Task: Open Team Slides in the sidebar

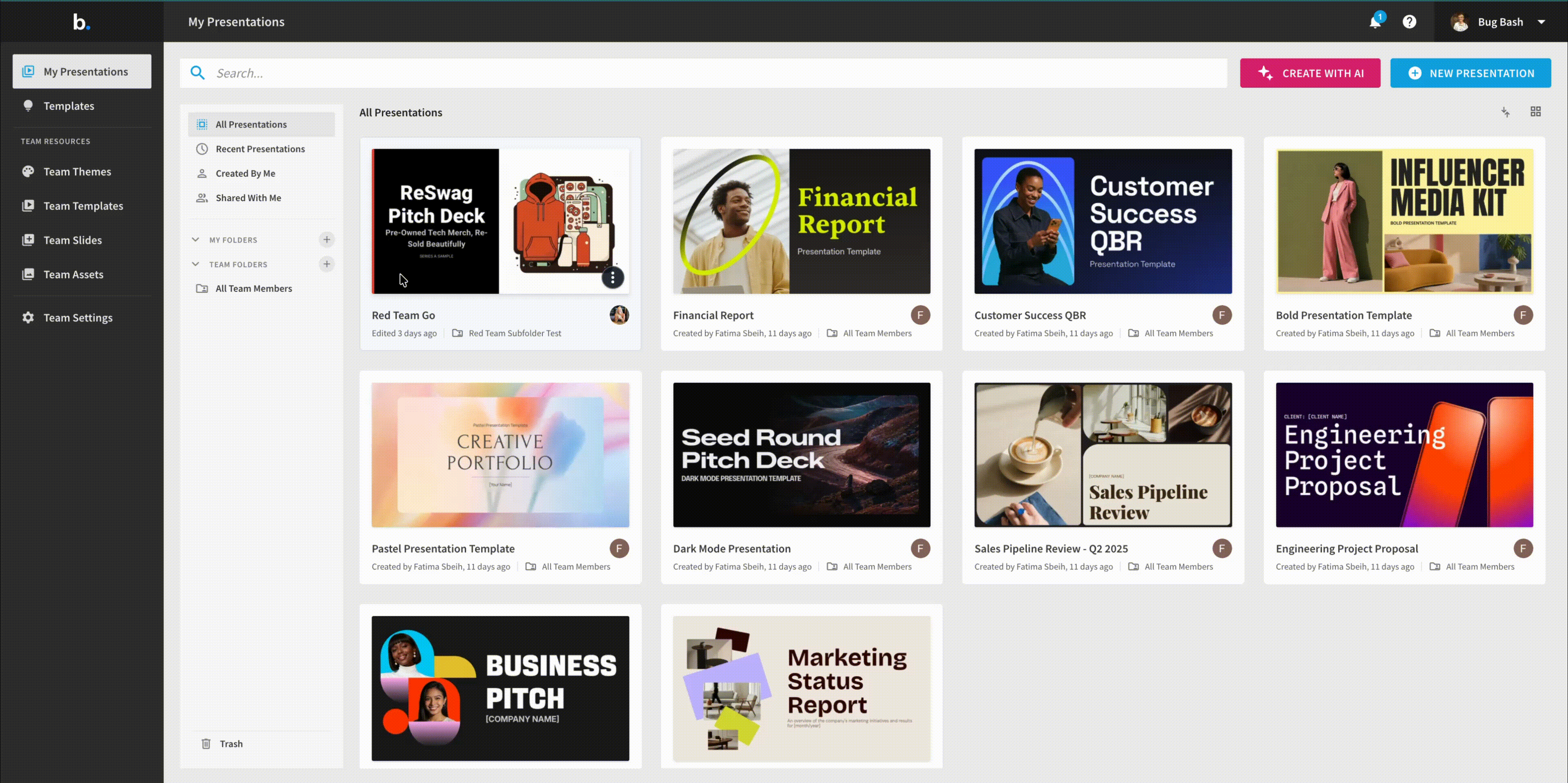Action: [x=82, y=240]
